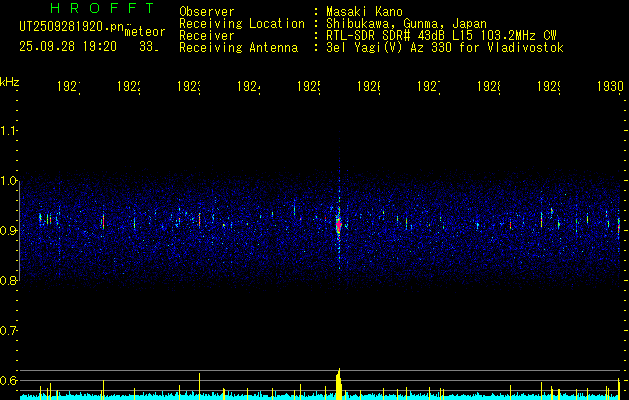Click the HROFFT title text

(103, 8)
